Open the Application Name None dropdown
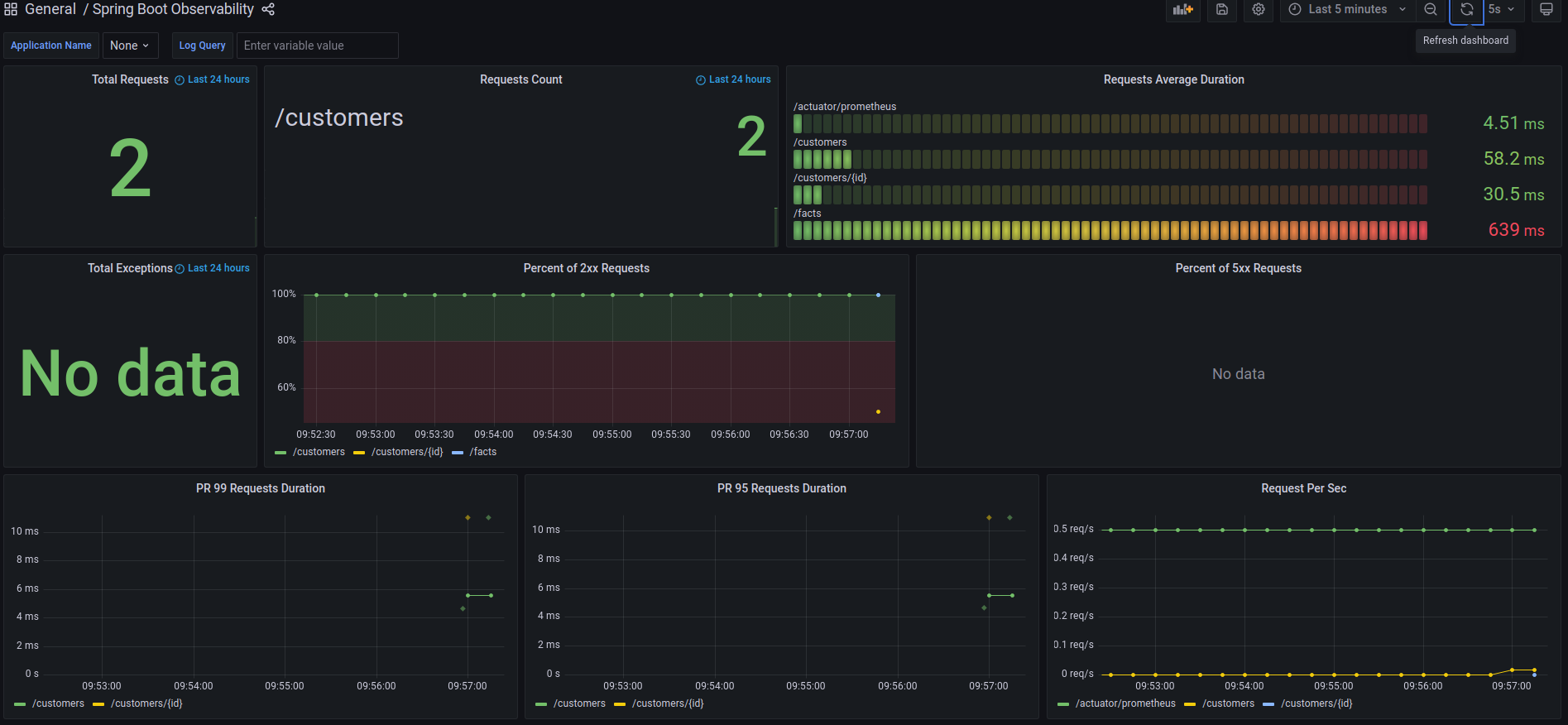 click(130, 46)
